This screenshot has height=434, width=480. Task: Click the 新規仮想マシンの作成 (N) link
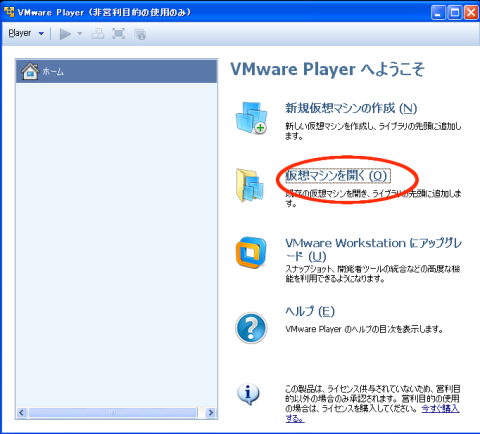click(351, 108)
